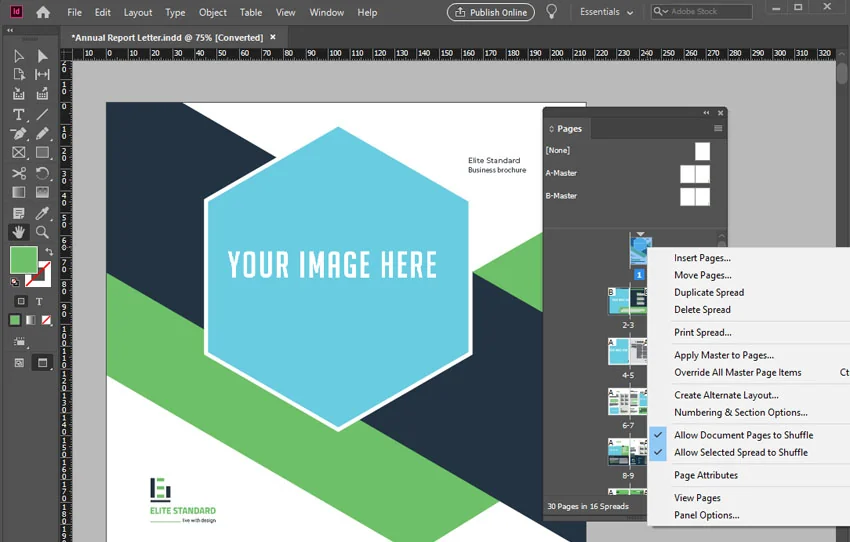Apply Color small green button
The image size is (850, 542).
(15, 320)
